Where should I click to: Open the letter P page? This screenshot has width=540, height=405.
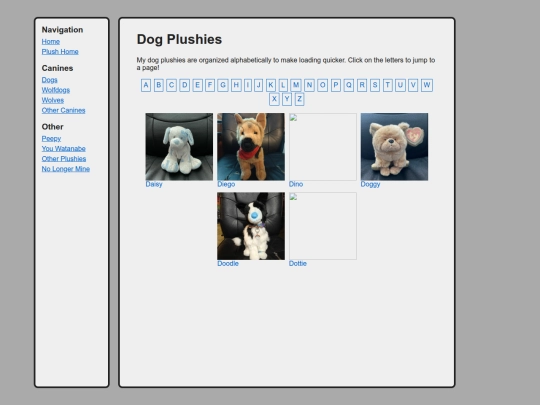[336, 85]
